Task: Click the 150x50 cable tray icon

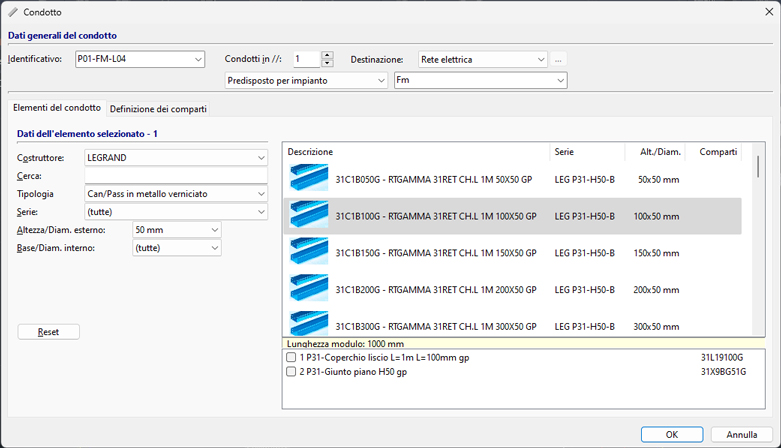Action: coord(309,252)
